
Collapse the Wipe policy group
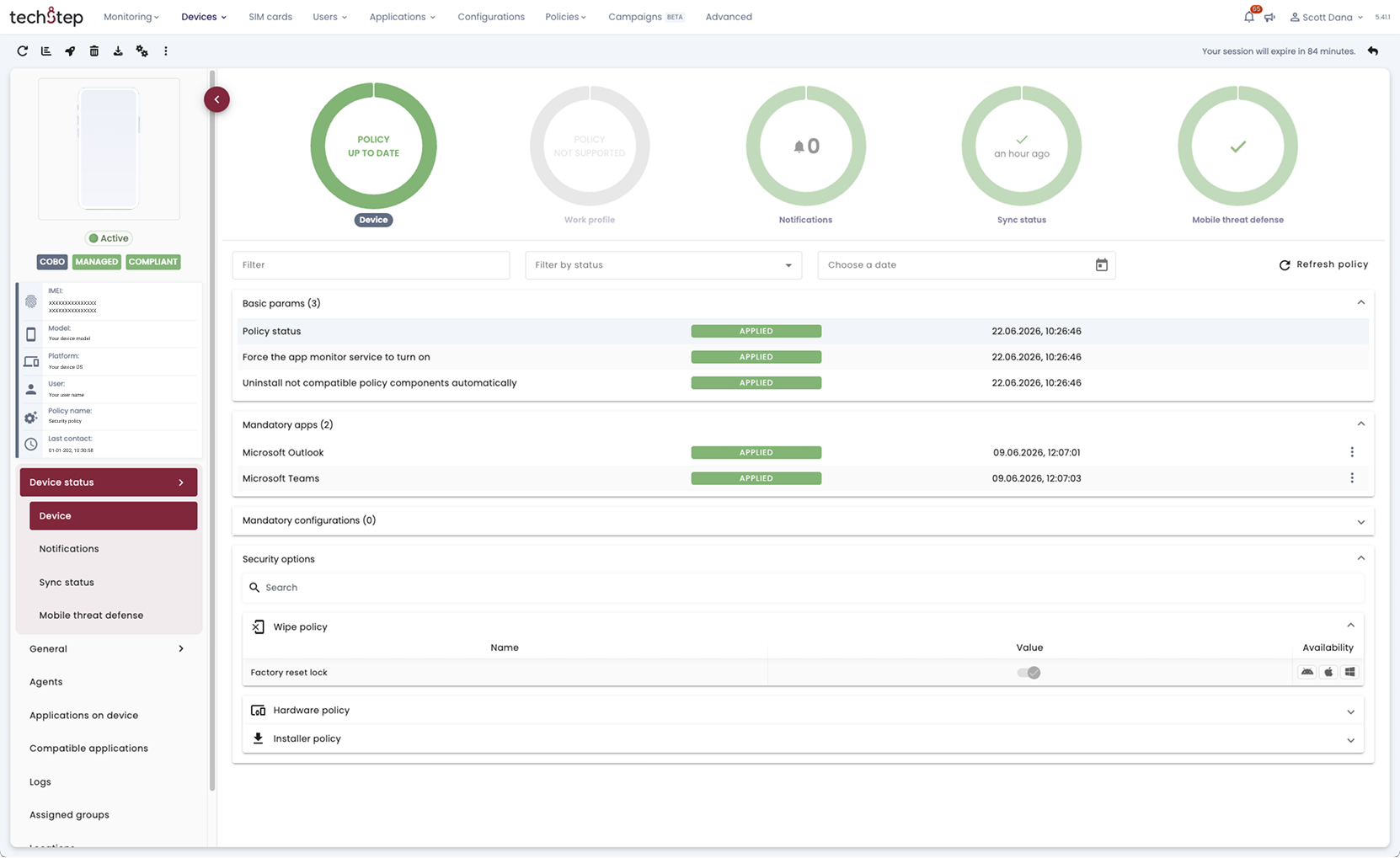[1350, 626]
